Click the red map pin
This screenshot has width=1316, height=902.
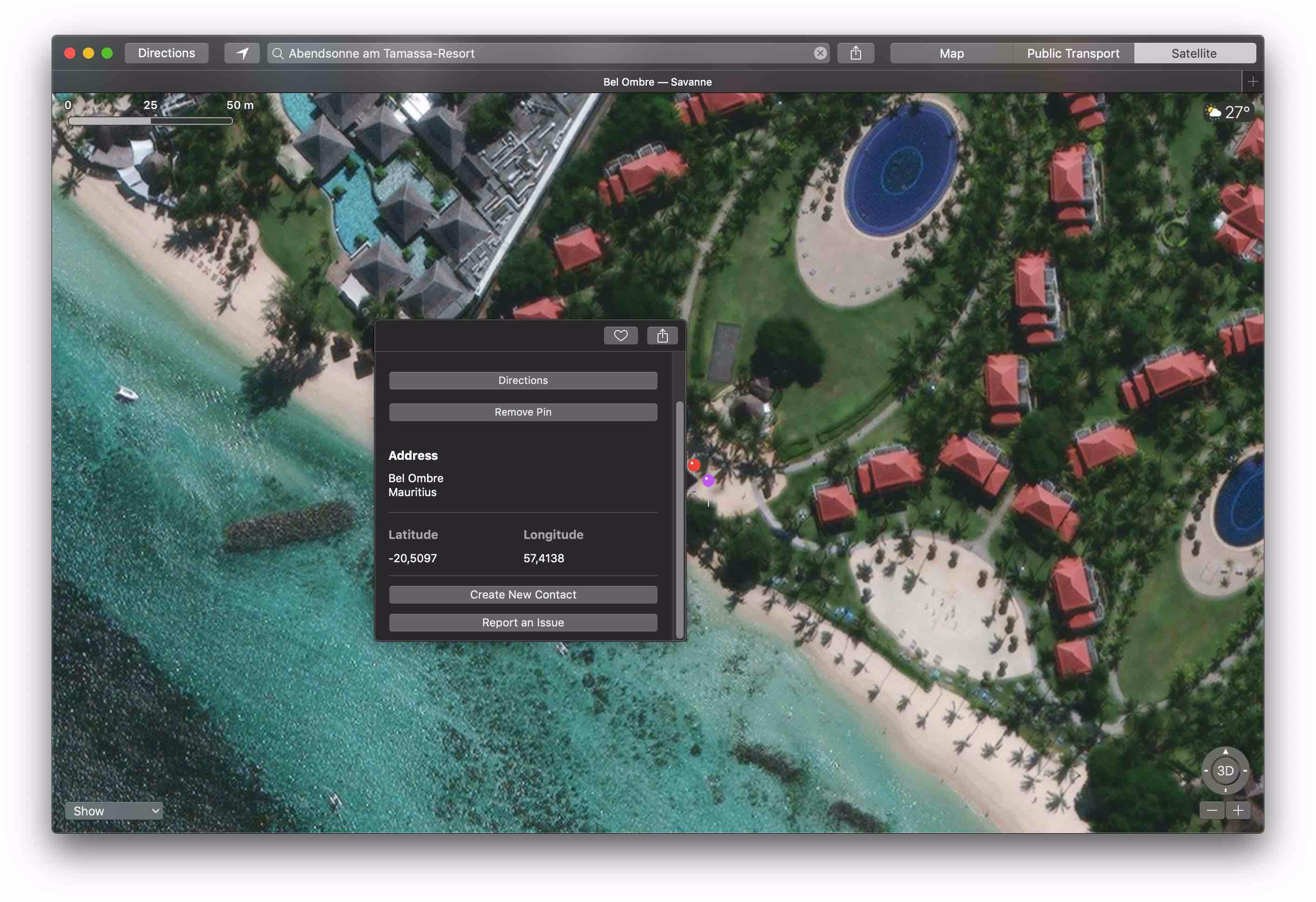(694, 465)
